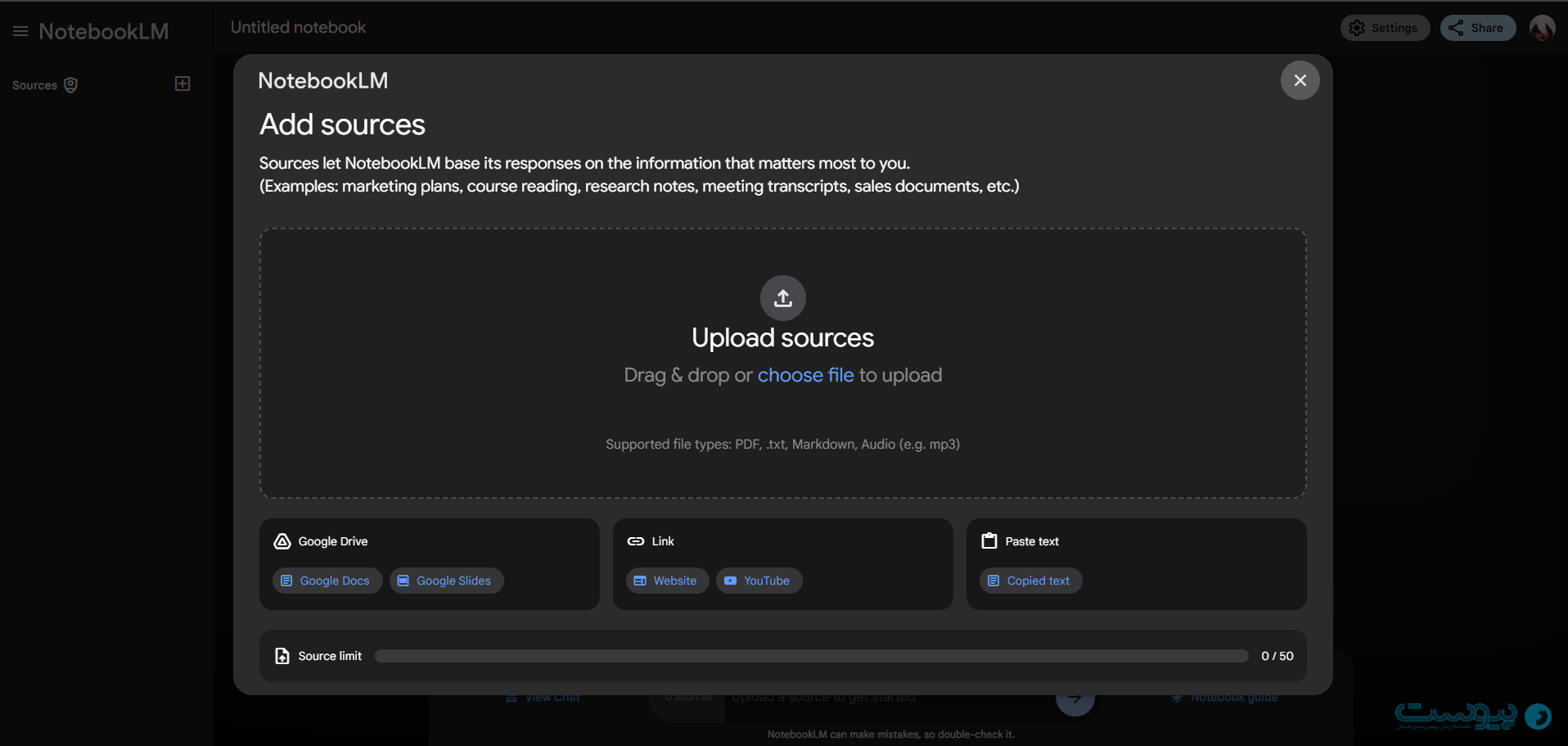This screenshot has width=1568, height=746.
Task: Click the 'Upload sources' heading
Action: pos(783,337)
